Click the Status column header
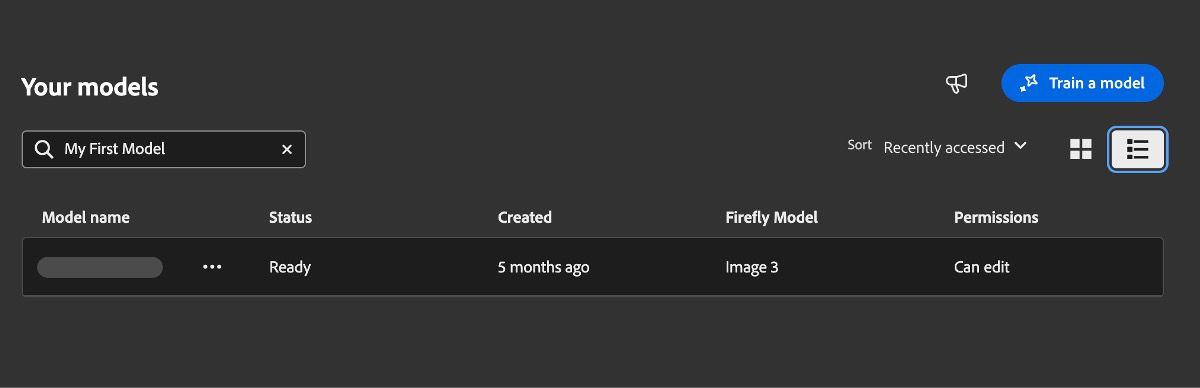The width and height of the screenshot is (1200, 388). tap(290, 217)
